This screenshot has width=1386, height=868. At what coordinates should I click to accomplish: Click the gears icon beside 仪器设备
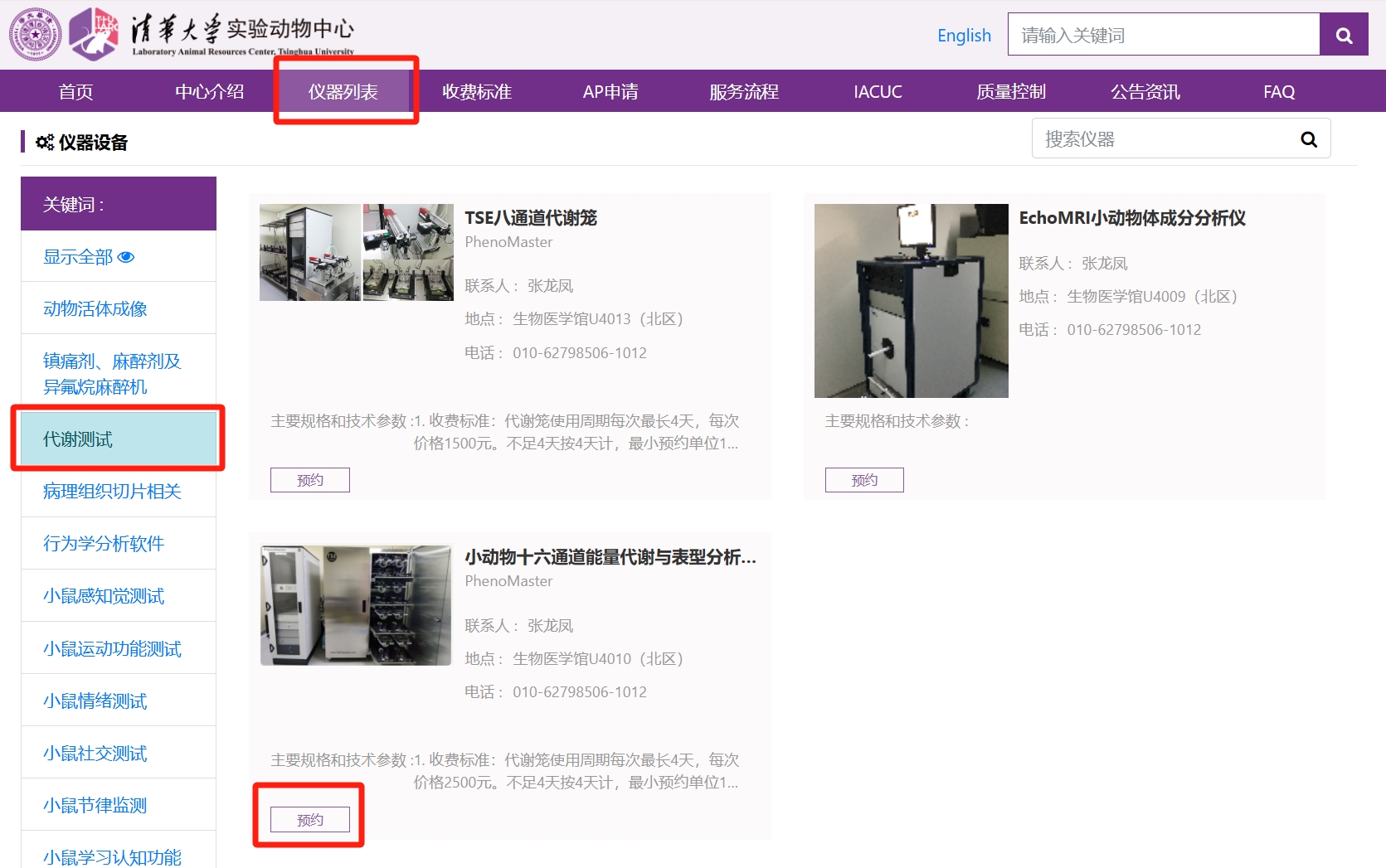pyautogui.click(x=45, y=143)
